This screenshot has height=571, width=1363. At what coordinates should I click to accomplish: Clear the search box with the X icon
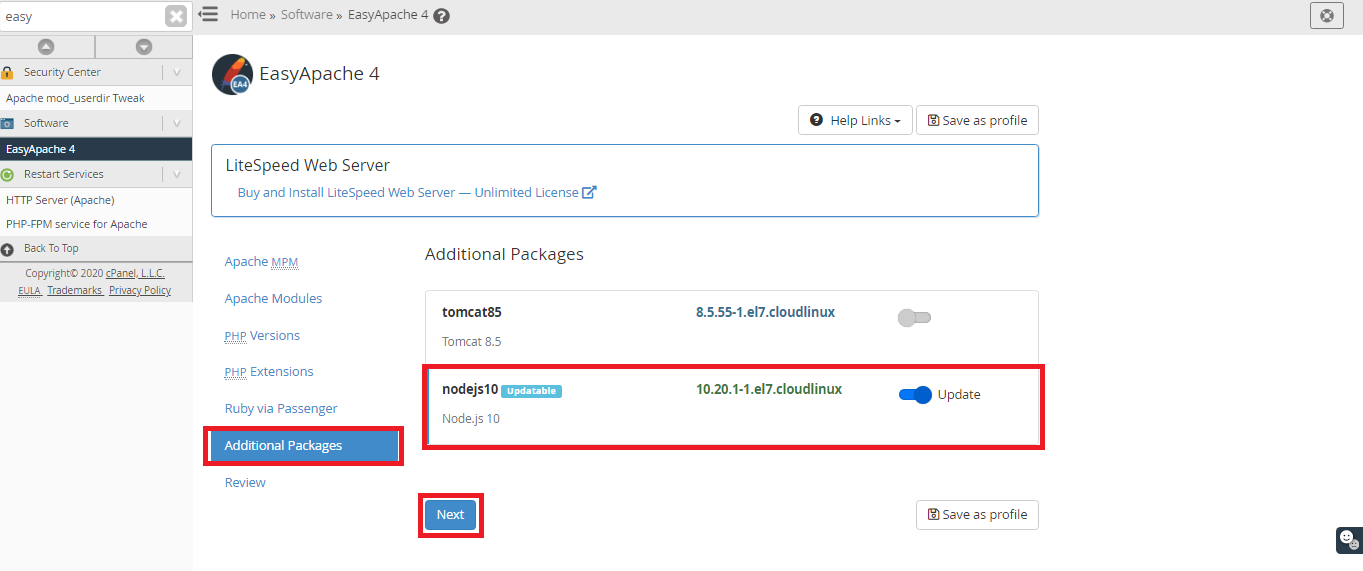176,16
